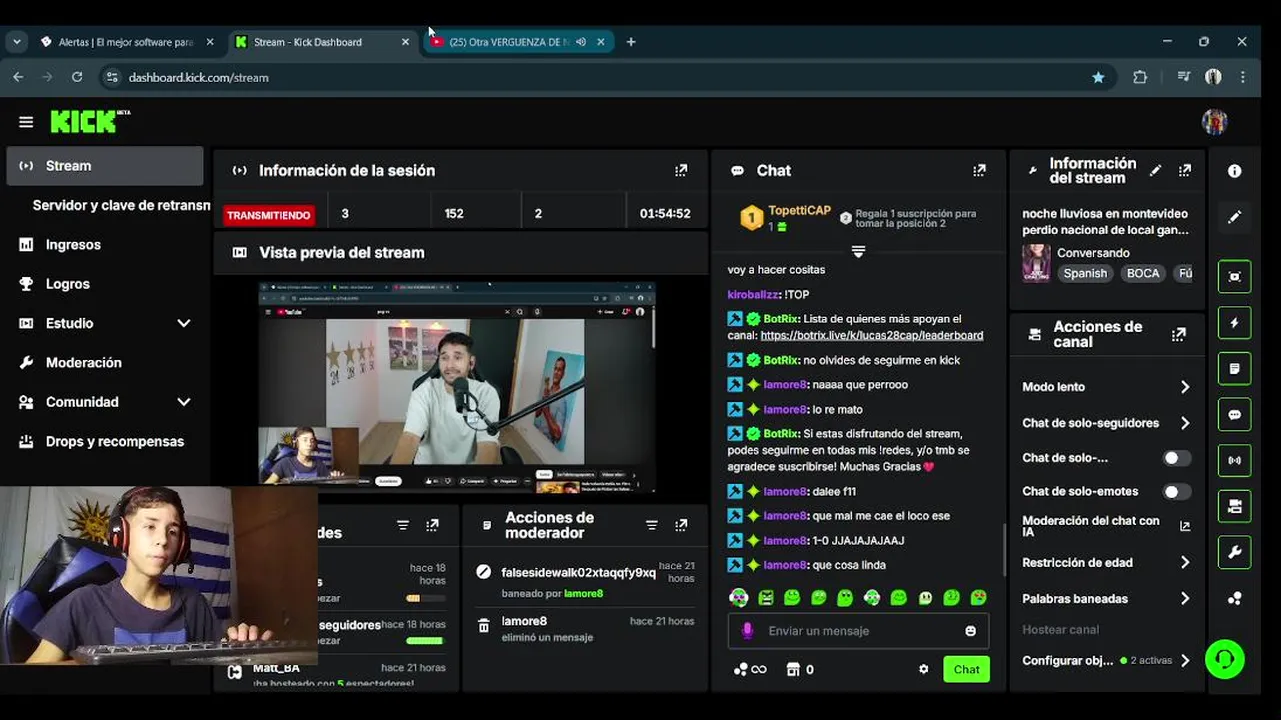Image resolution: width=1281 pixels, height=720 pixels.
Task: Toggle the Chat de solo-... switch
Action: [x=1177, y=458]
